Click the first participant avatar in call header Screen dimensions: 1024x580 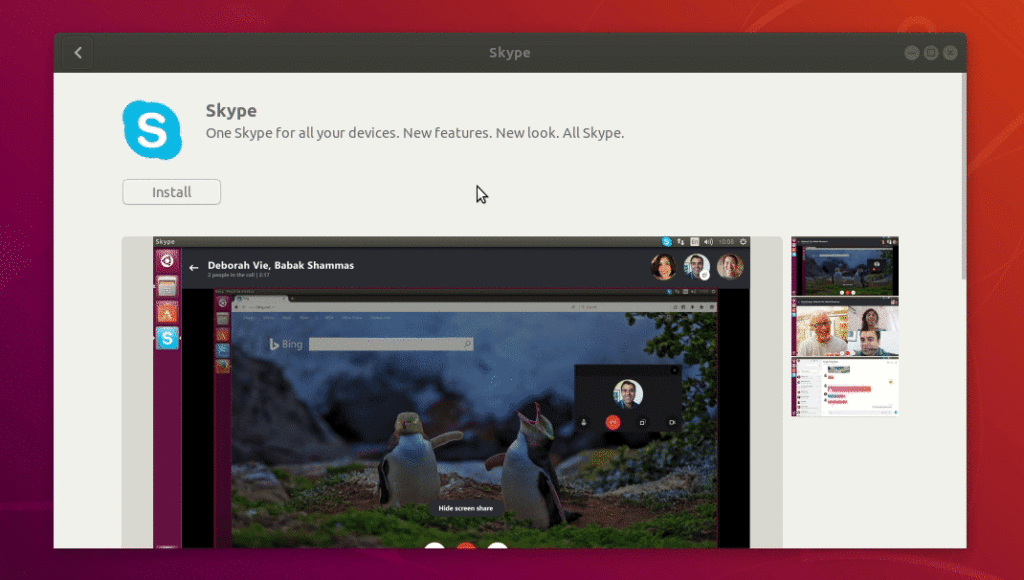coord(663,266)
